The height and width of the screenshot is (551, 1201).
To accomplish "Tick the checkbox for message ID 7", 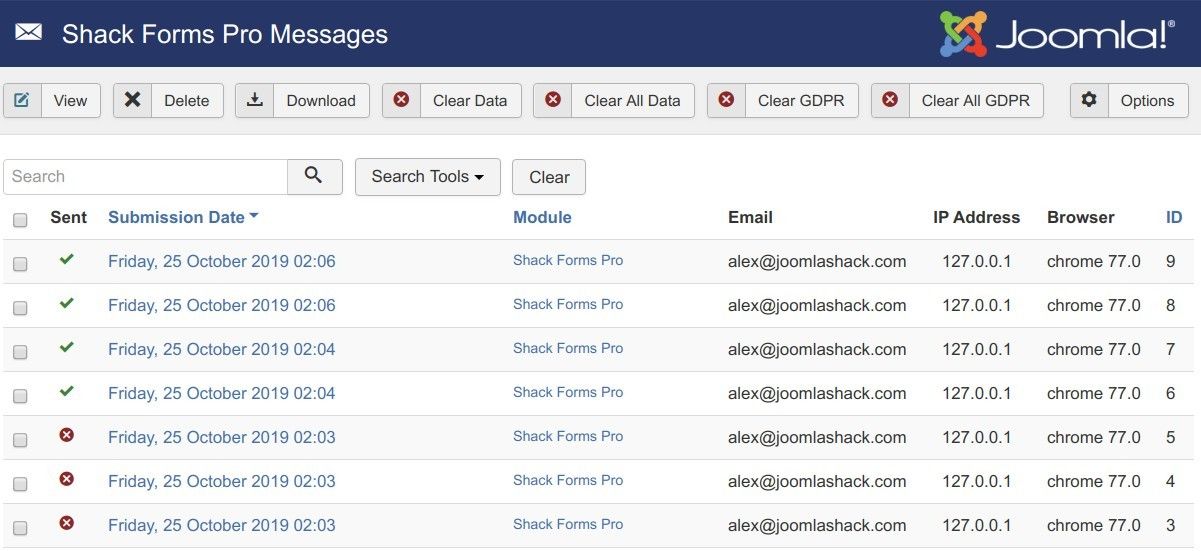I will pyautogui.click(x=20, y=352).
